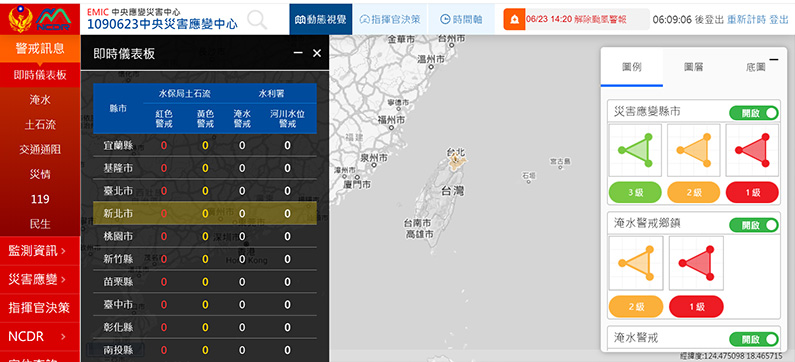Click green level-3 triangle legend icon
The image size is (795, 362).
635,150
